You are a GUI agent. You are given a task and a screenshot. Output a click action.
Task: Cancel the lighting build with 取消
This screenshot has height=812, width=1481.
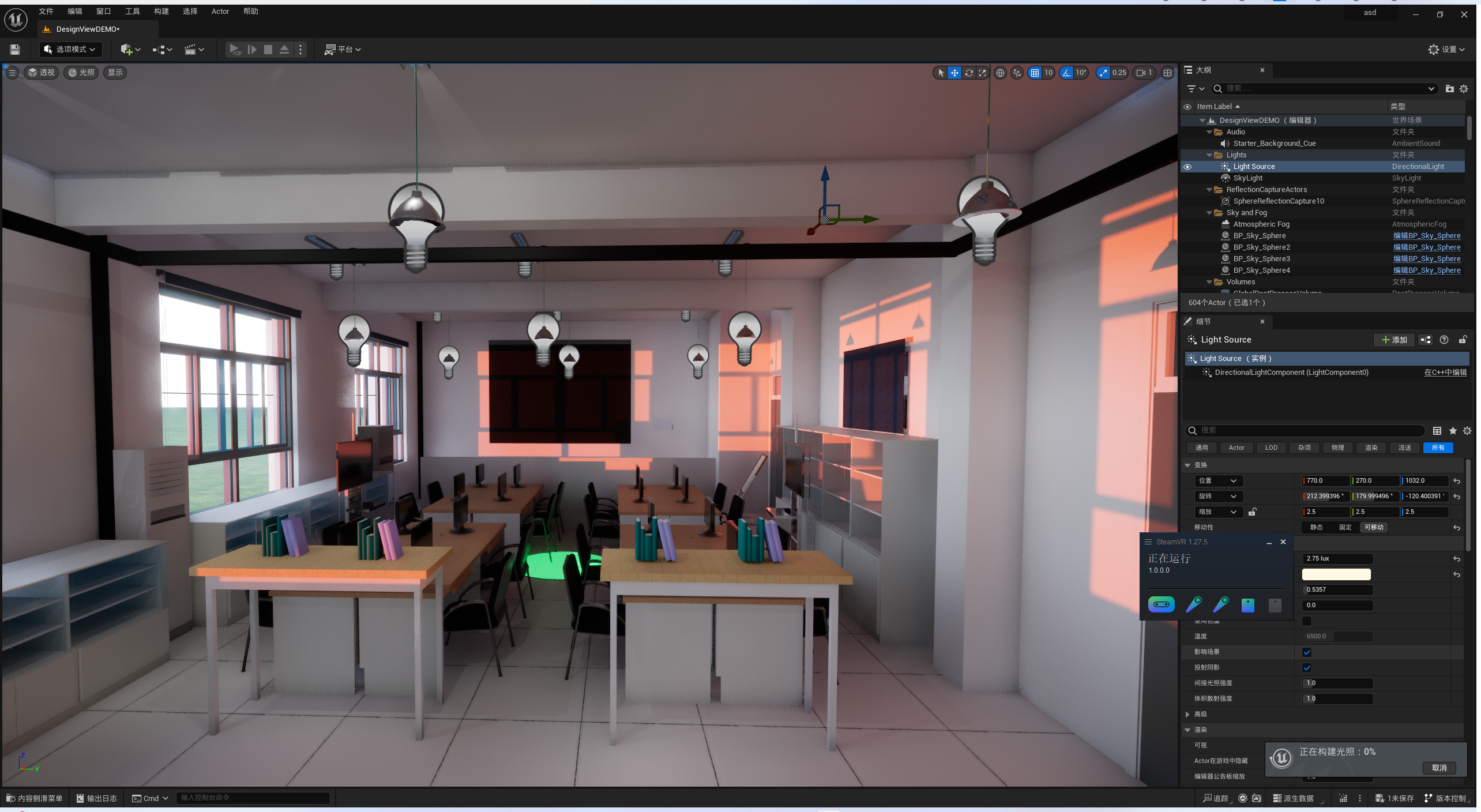pos(1439,768)
